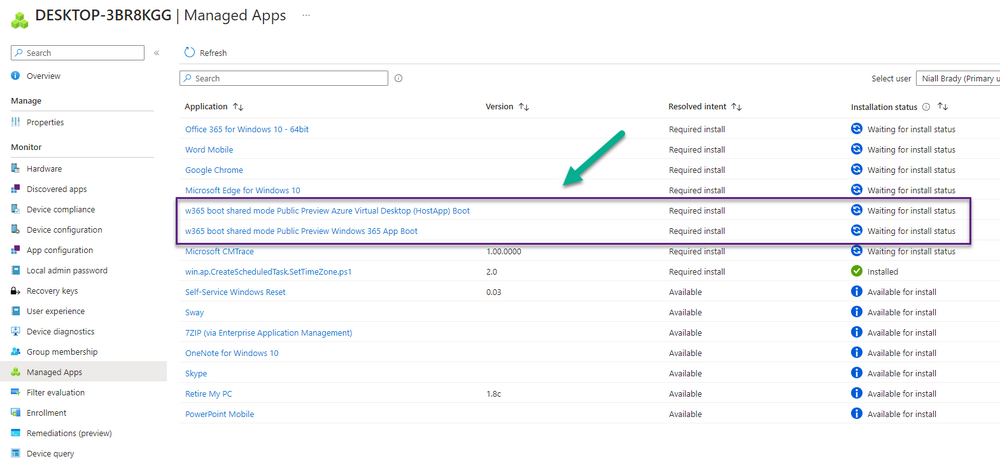This screenshot has height=459, width=1000.
Task: Click the Remediations (preview) icon
Action: coord(16,434)
